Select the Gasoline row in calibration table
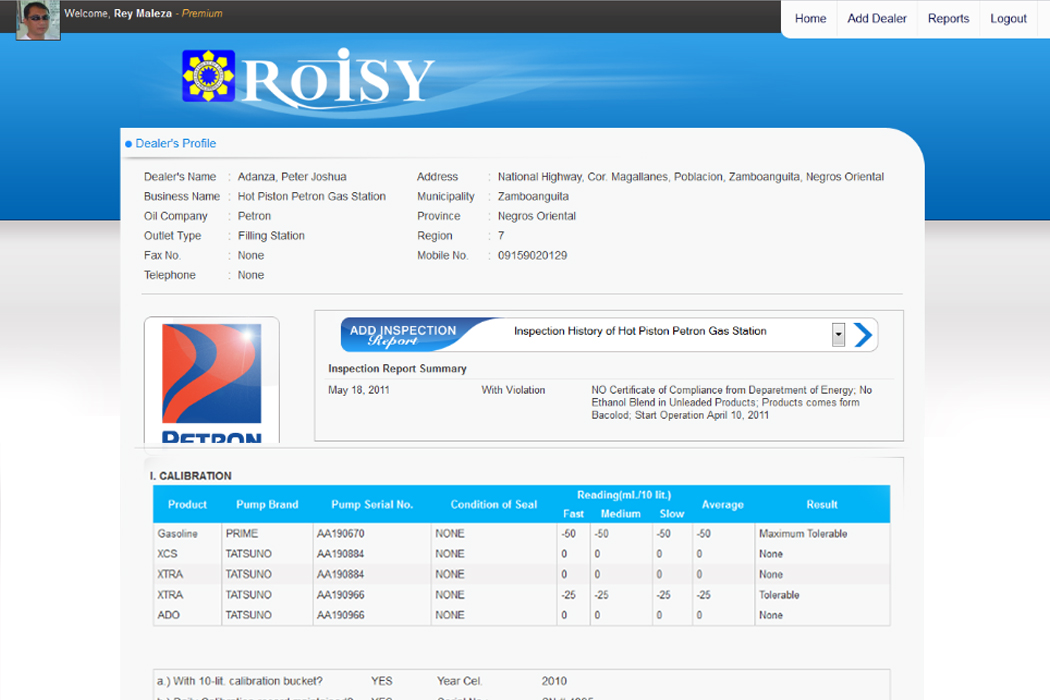Image resolution: width=1050 pixels, height=700 pixels. point(178,534)
